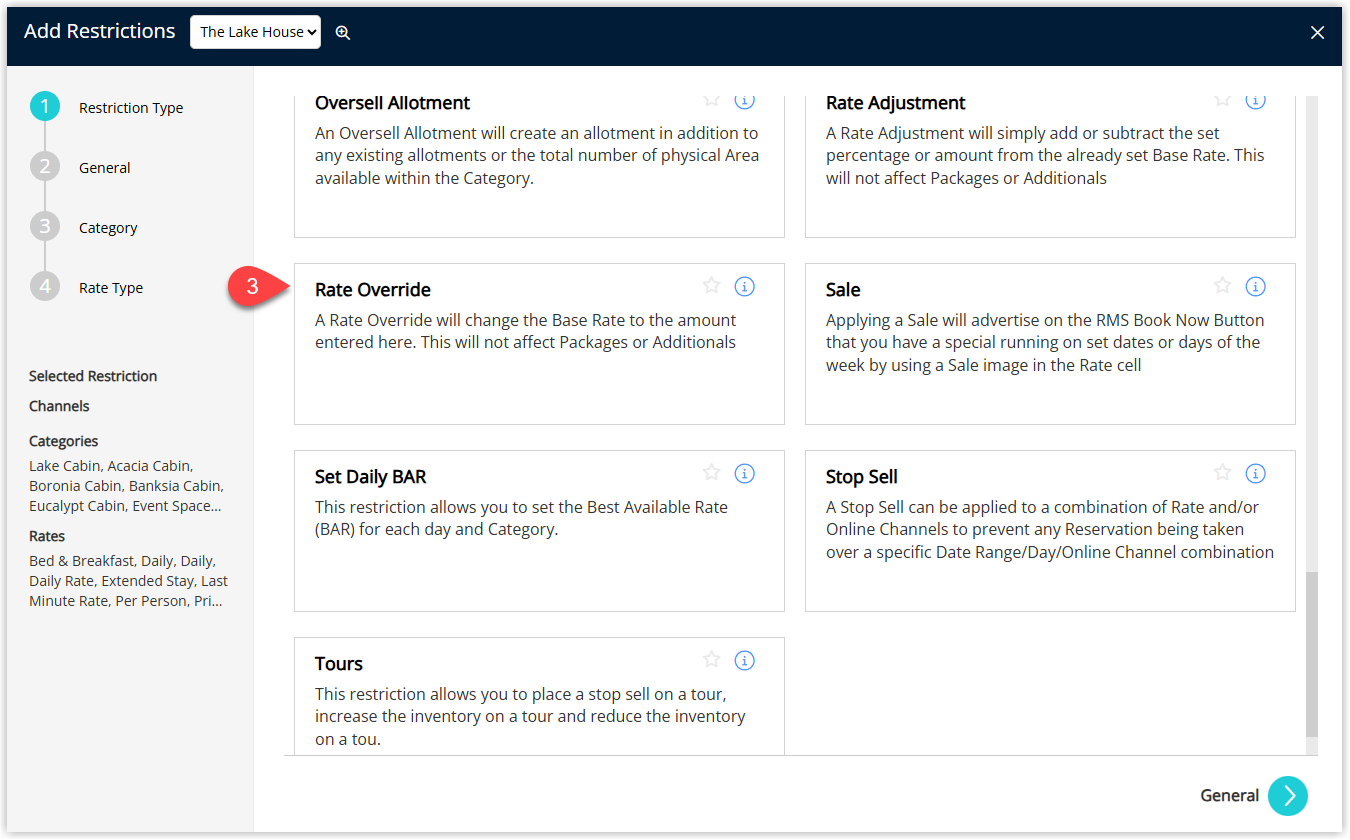1350x840 pixels.
Task: Proceed with the General arrow button
Action: 1288,796
